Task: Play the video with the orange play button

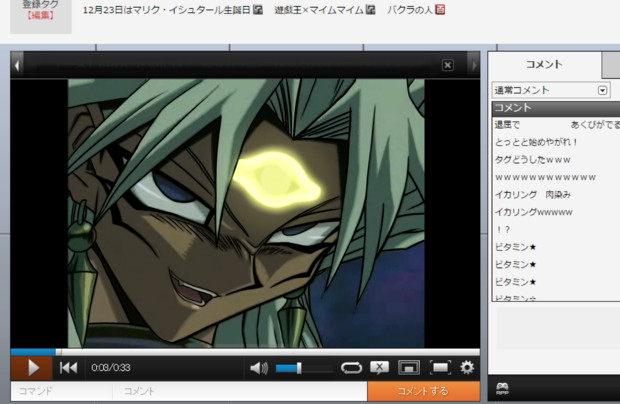Action: click(x=32, y=368)
